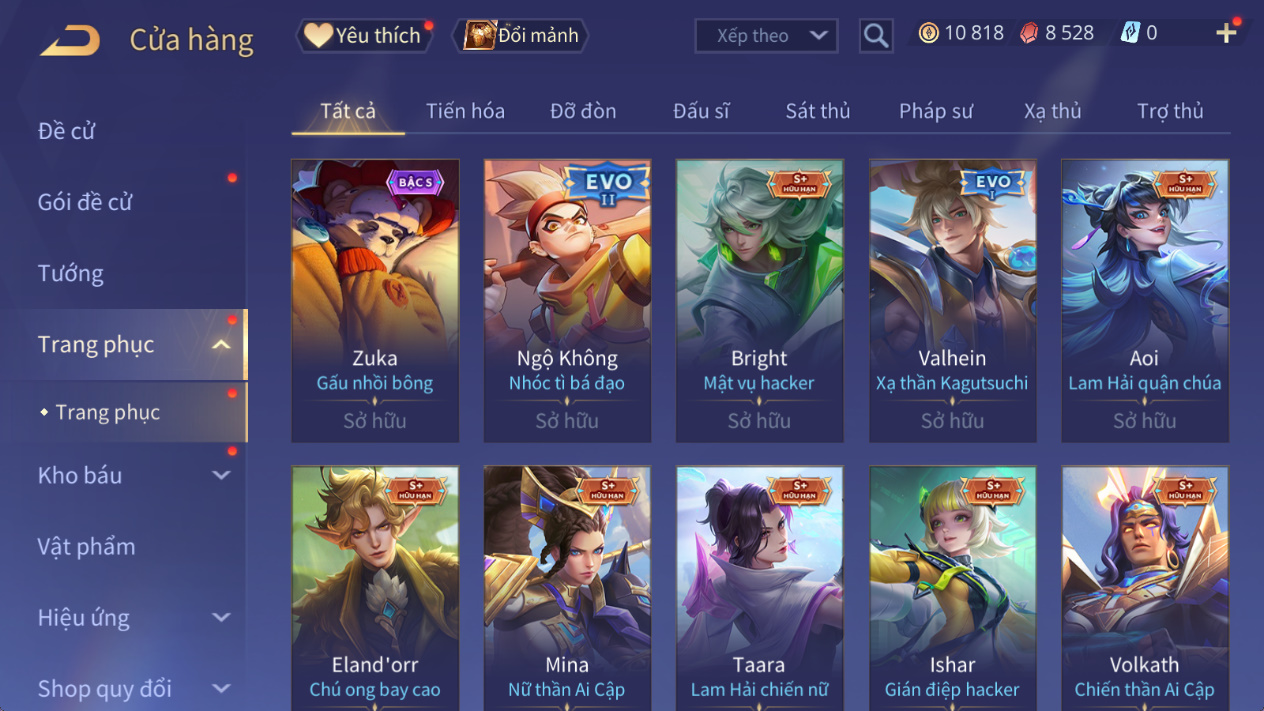The image size is (1264, 711).
Task: Expand the Hiệu ứng sidebar section
Action: coord(222,618)
